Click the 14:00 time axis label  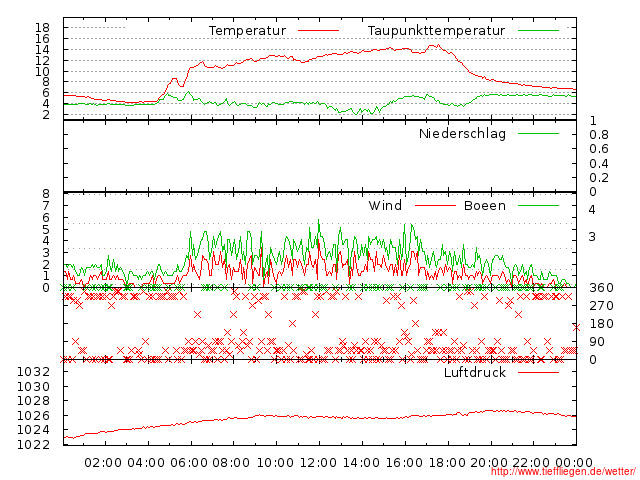[x=361, y=463]
